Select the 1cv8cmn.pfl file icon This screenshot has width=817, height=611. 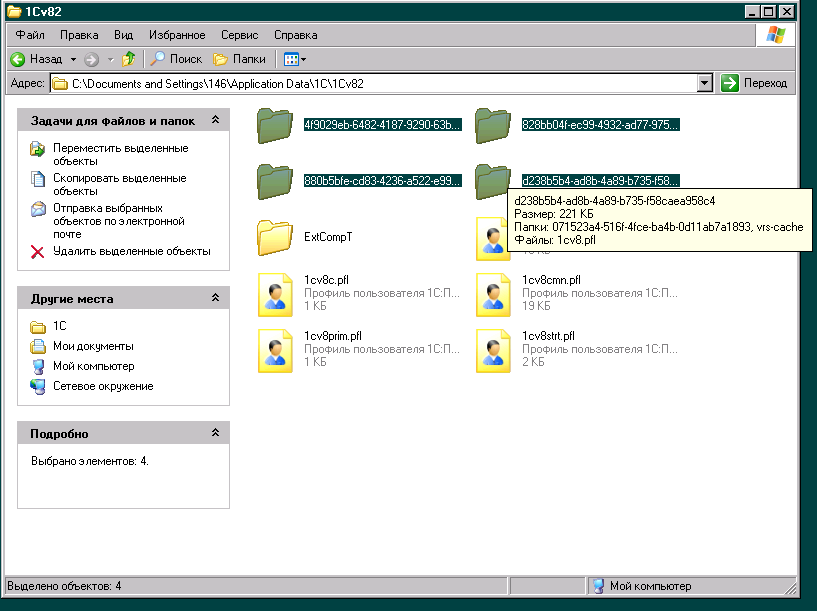(x=492, y=293)
